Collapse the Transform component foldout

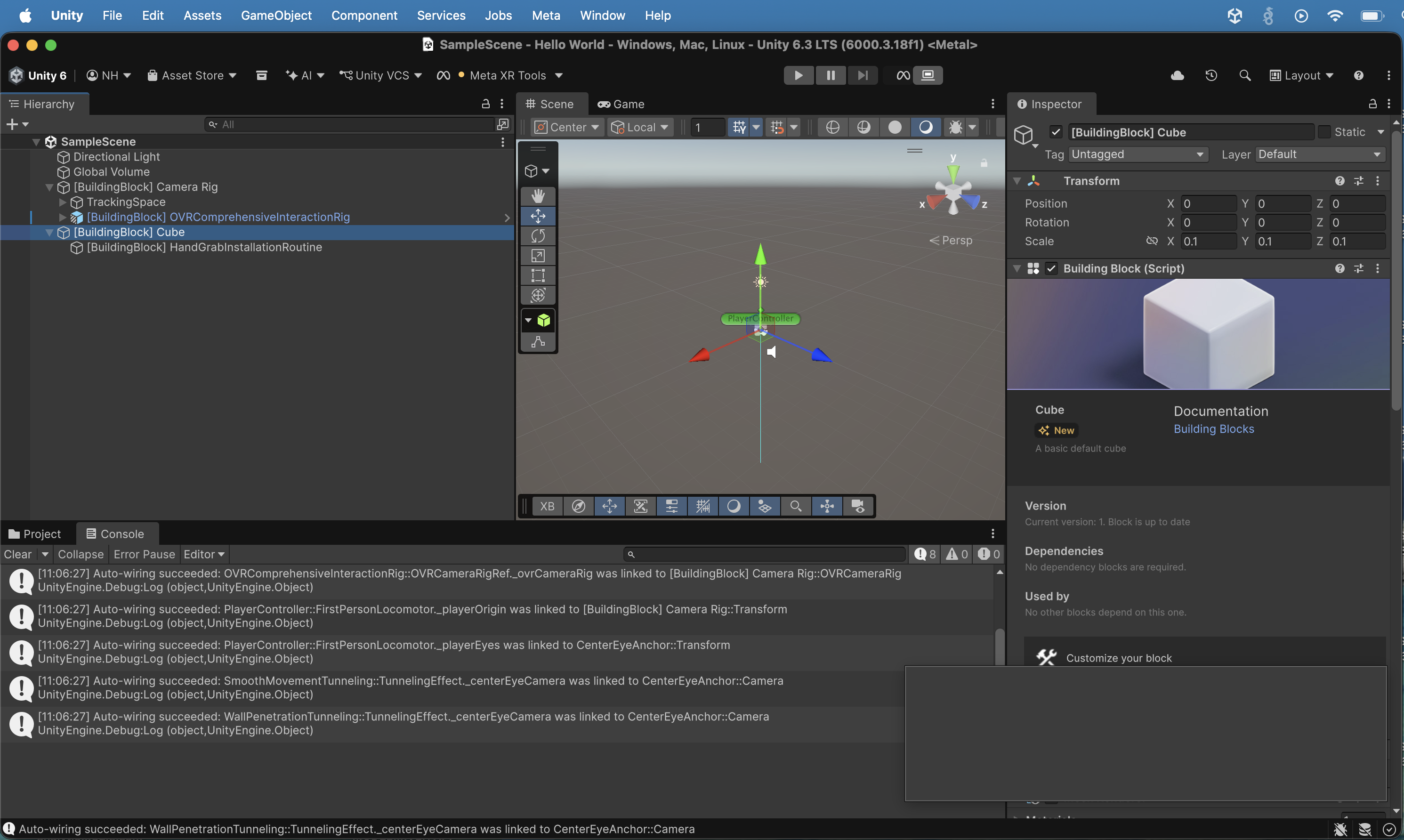click(x=1017, y=180)
